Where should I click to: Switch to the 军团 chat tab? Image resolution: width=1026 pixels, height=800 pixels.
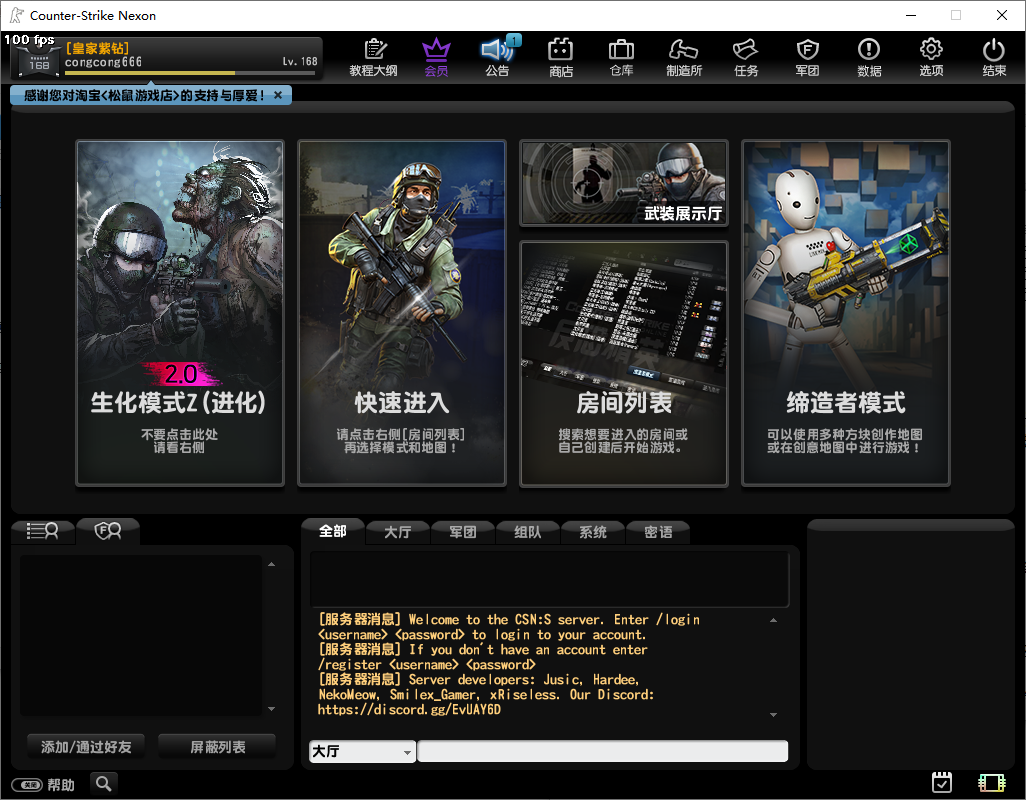[x=462, y=532]
